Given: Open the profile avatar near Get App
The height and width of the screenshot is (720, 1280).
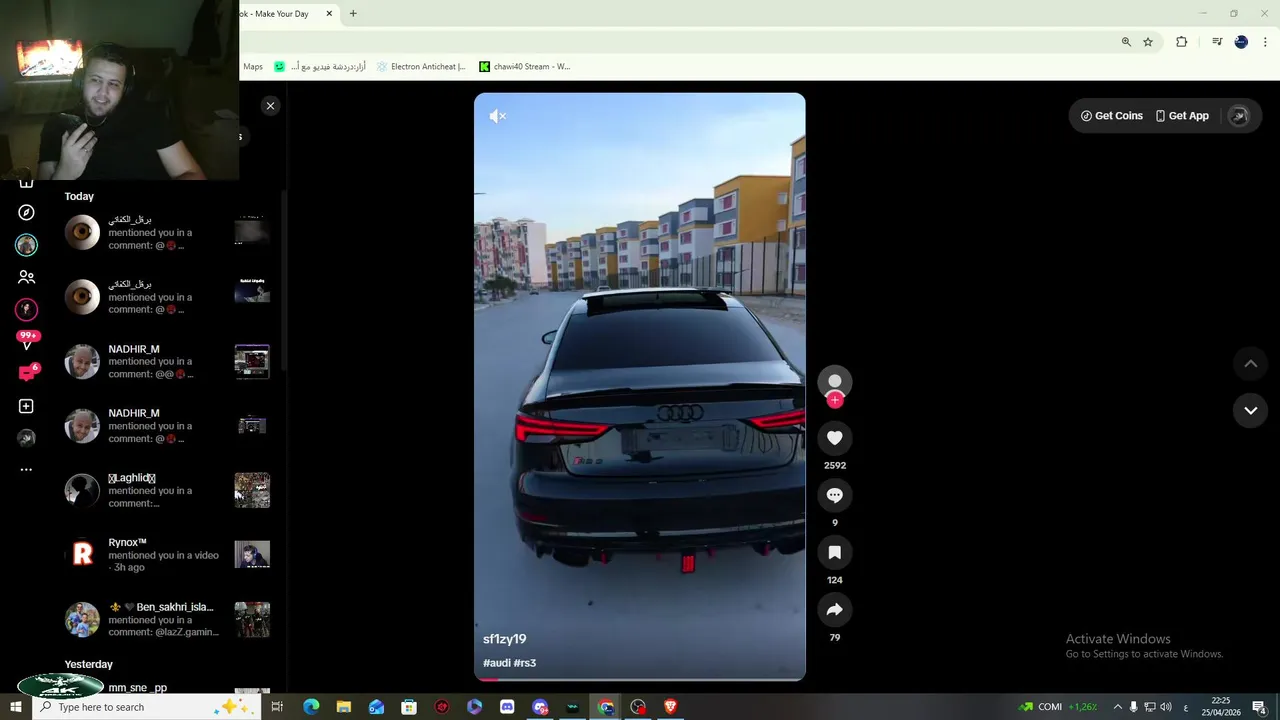Looking at the screenshot, I should coord(1238,116).
